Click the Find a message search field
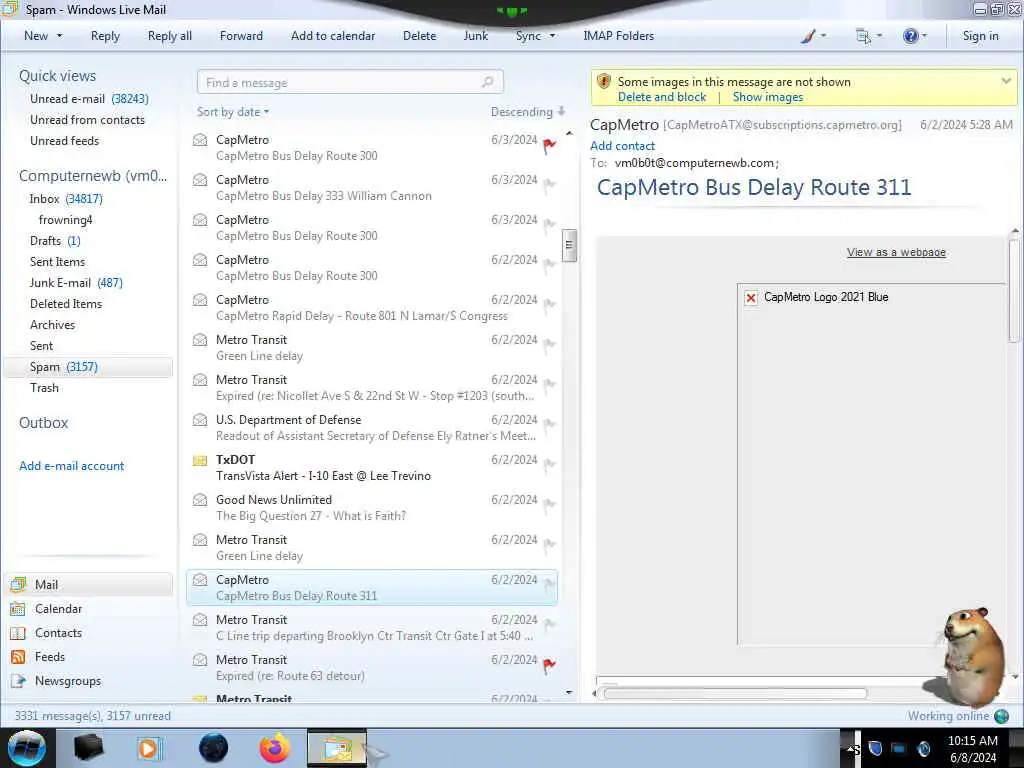 pos(349,82)
